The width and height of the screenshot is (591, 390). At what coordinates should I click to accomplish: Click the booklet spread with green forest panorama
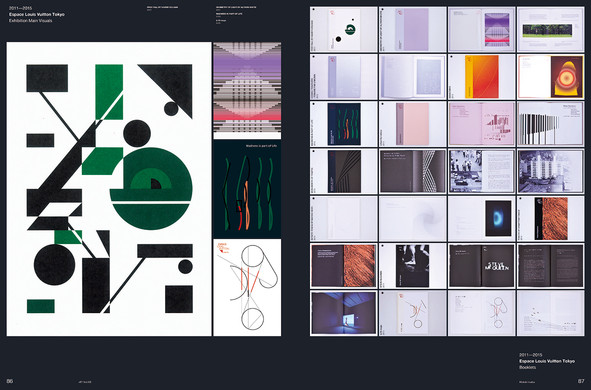tap(551, 29)
